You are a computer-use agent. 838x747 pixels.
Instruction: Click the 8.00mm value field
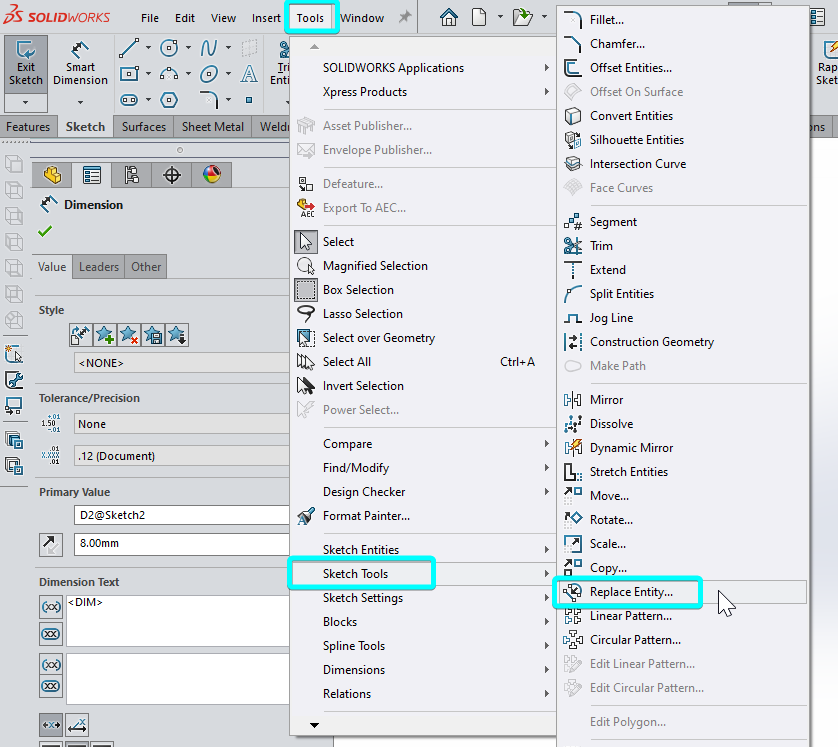coord(182,544)
